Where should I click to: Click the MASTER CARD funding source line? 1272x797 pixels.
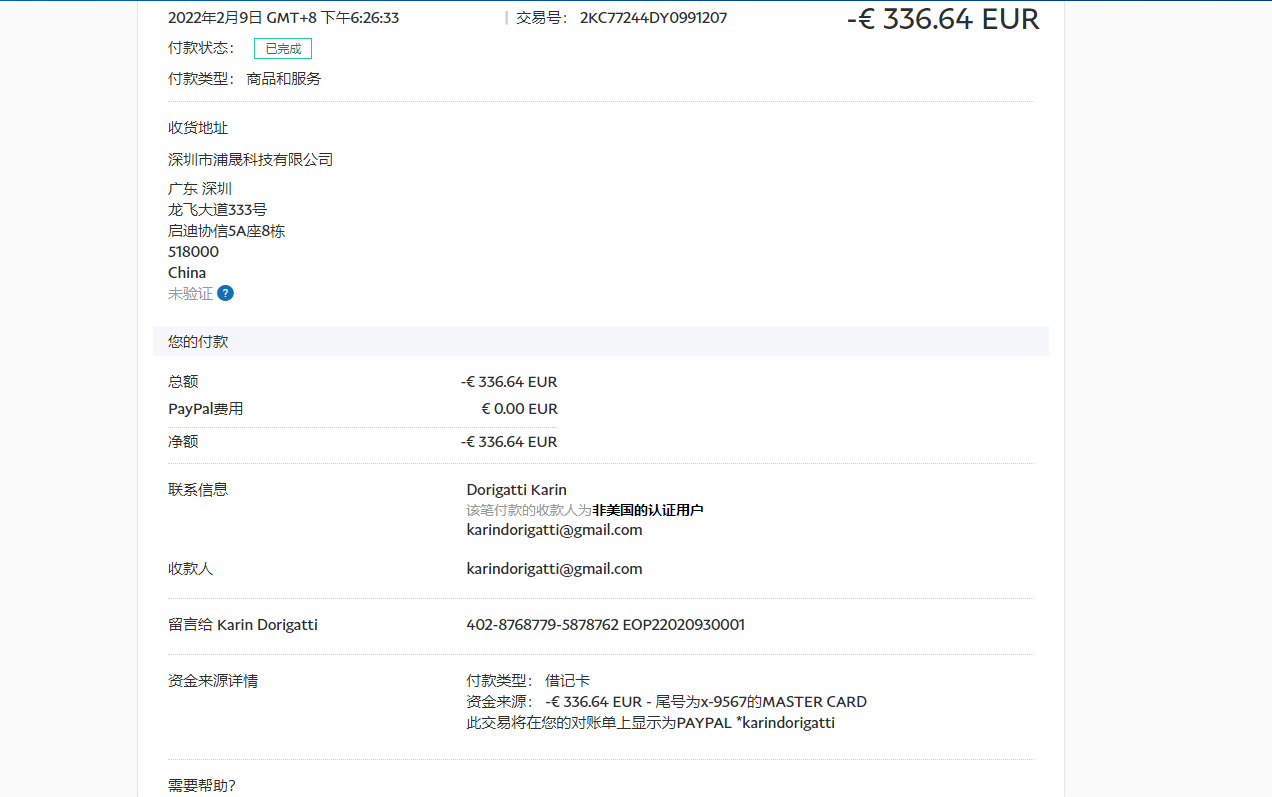(x=666, y=702)
